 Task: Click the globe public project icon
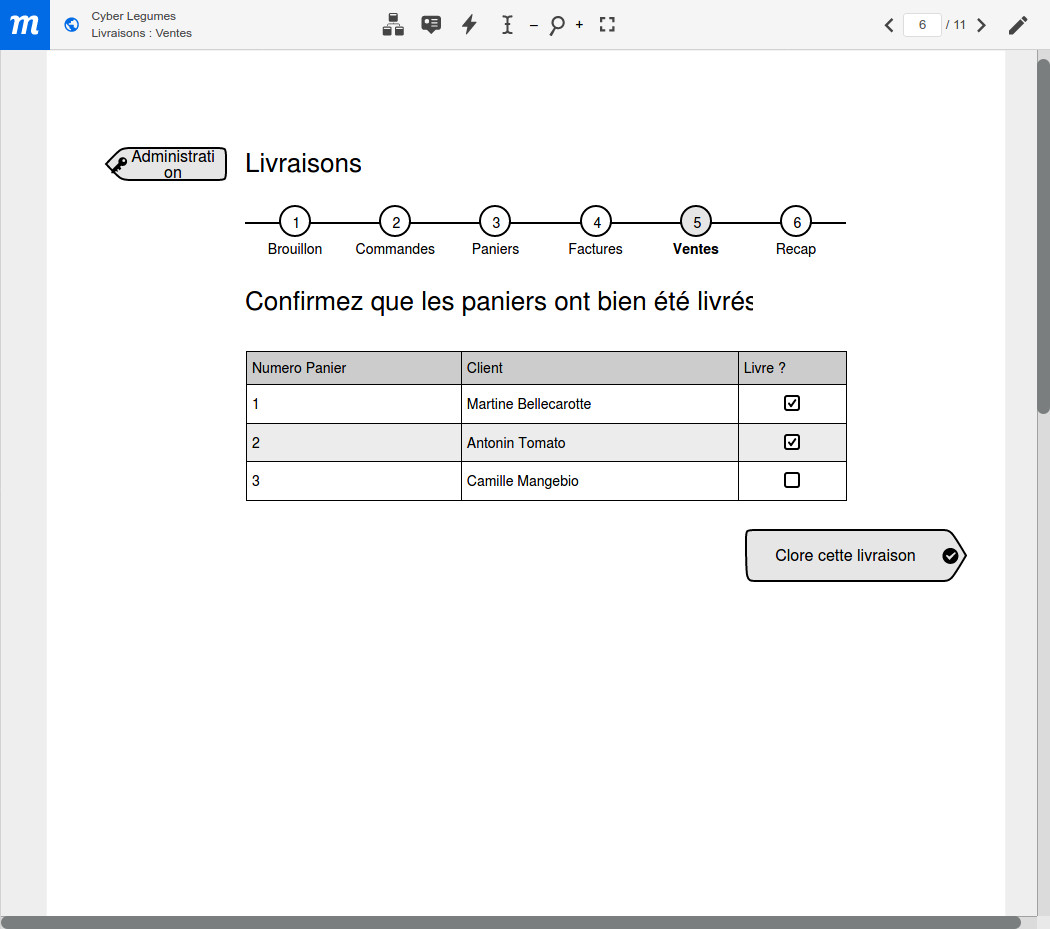[71, 25]
